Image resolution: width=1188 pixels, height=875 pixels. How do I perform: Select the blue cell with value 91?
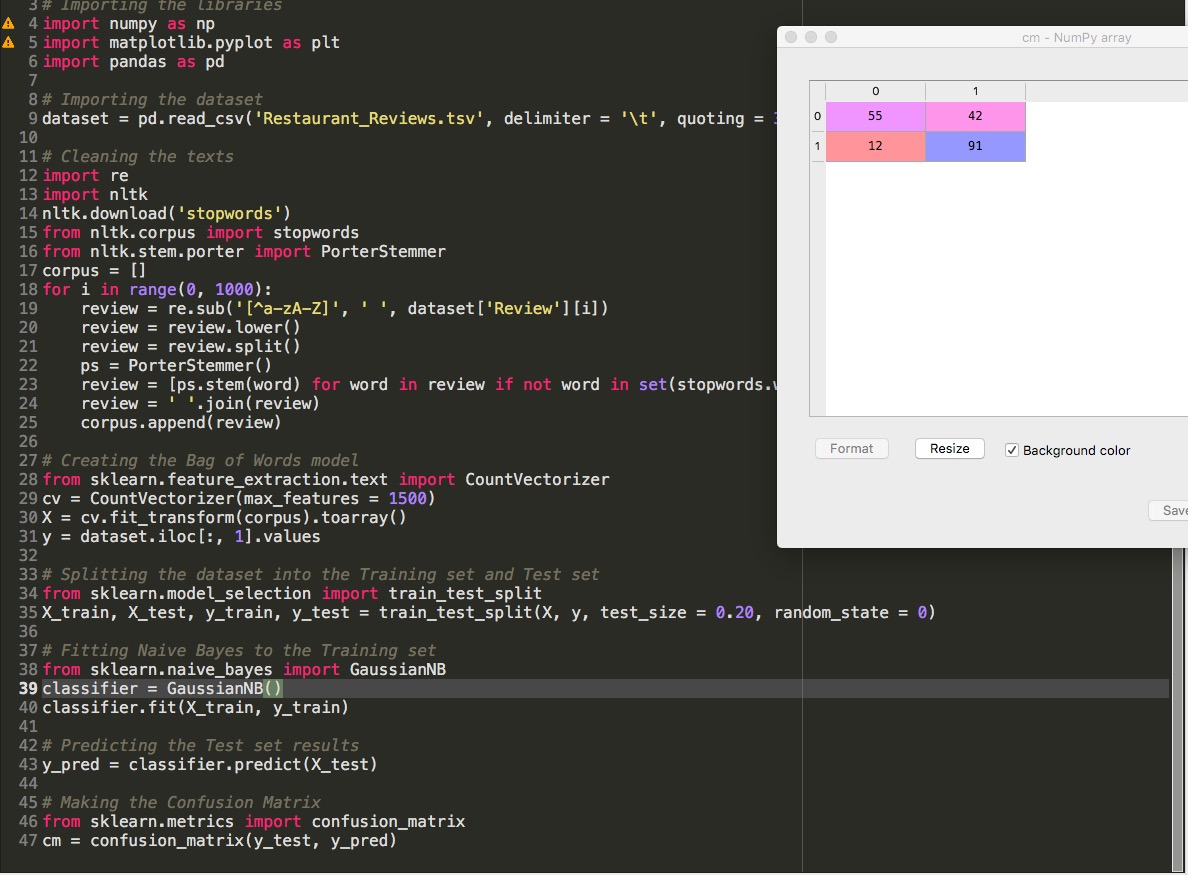[x=975, y=146]
